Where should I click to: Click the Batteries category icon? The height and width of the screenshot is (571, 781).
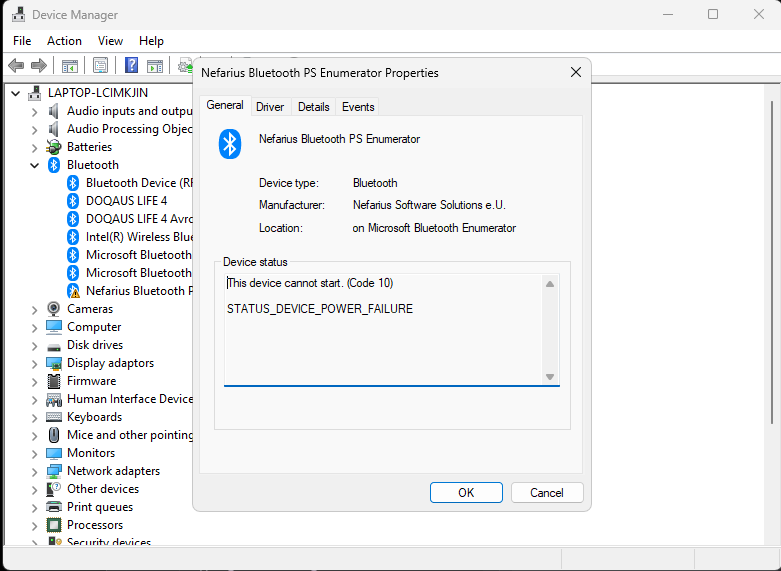(54, 146)
